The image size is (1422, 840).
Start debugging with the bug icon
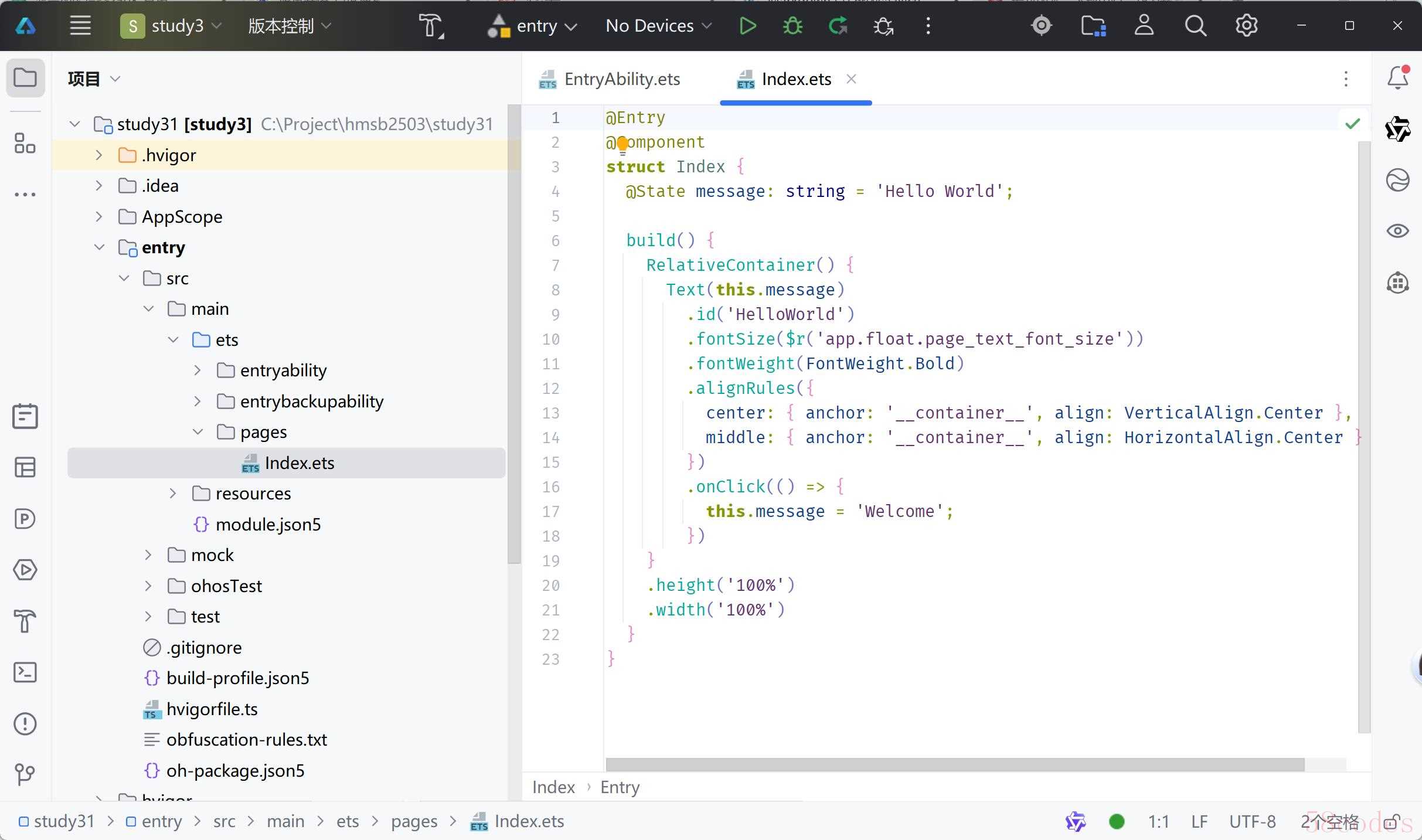[792, 26]
